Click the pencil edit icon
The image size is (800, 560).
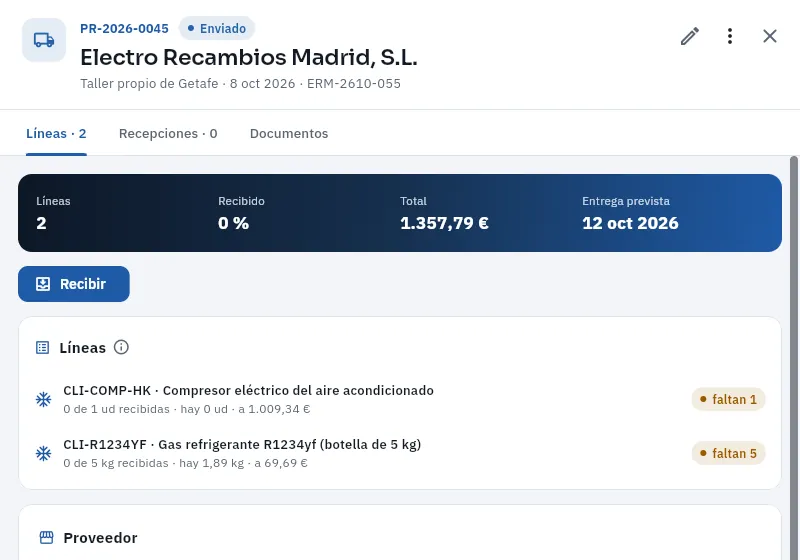(690, 36)
